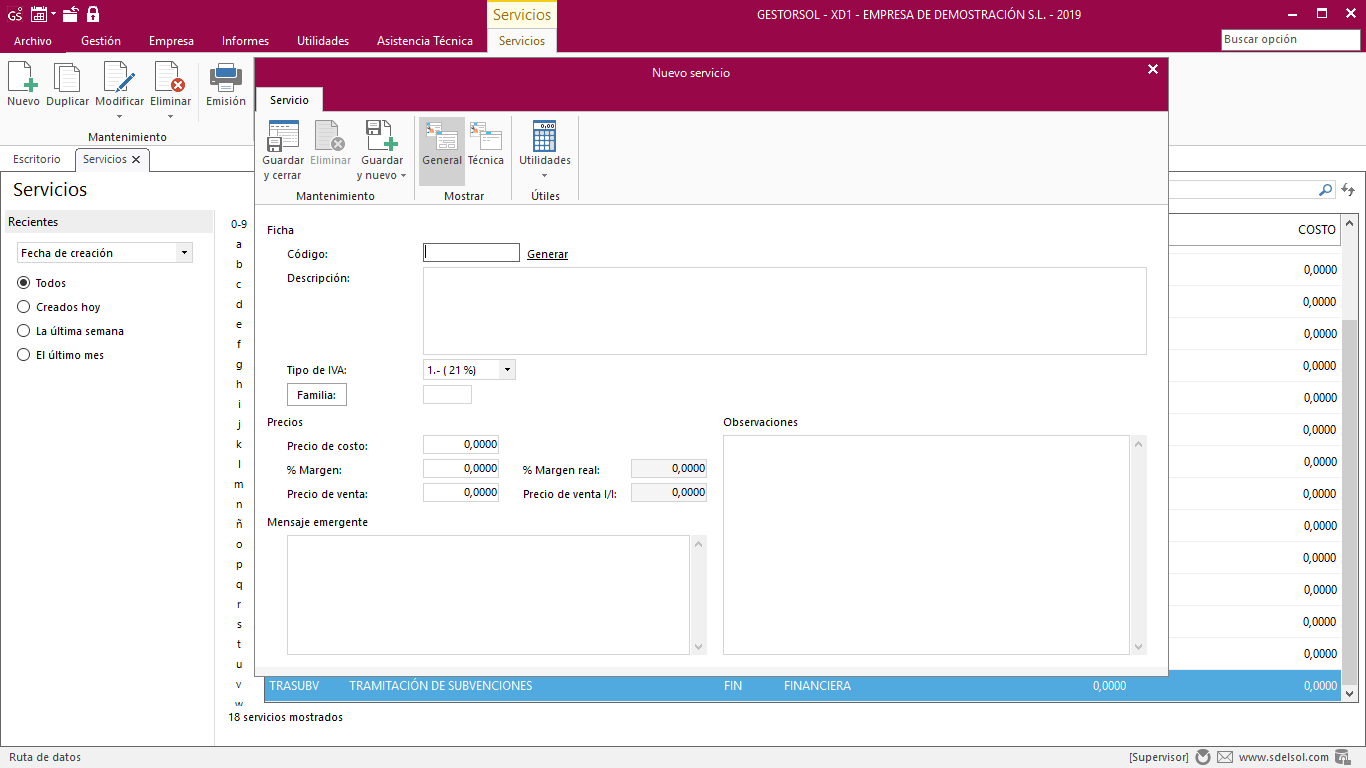This screenshot has width=1366, height=768.
Task: Show the General view
Action: click(442, 137)
